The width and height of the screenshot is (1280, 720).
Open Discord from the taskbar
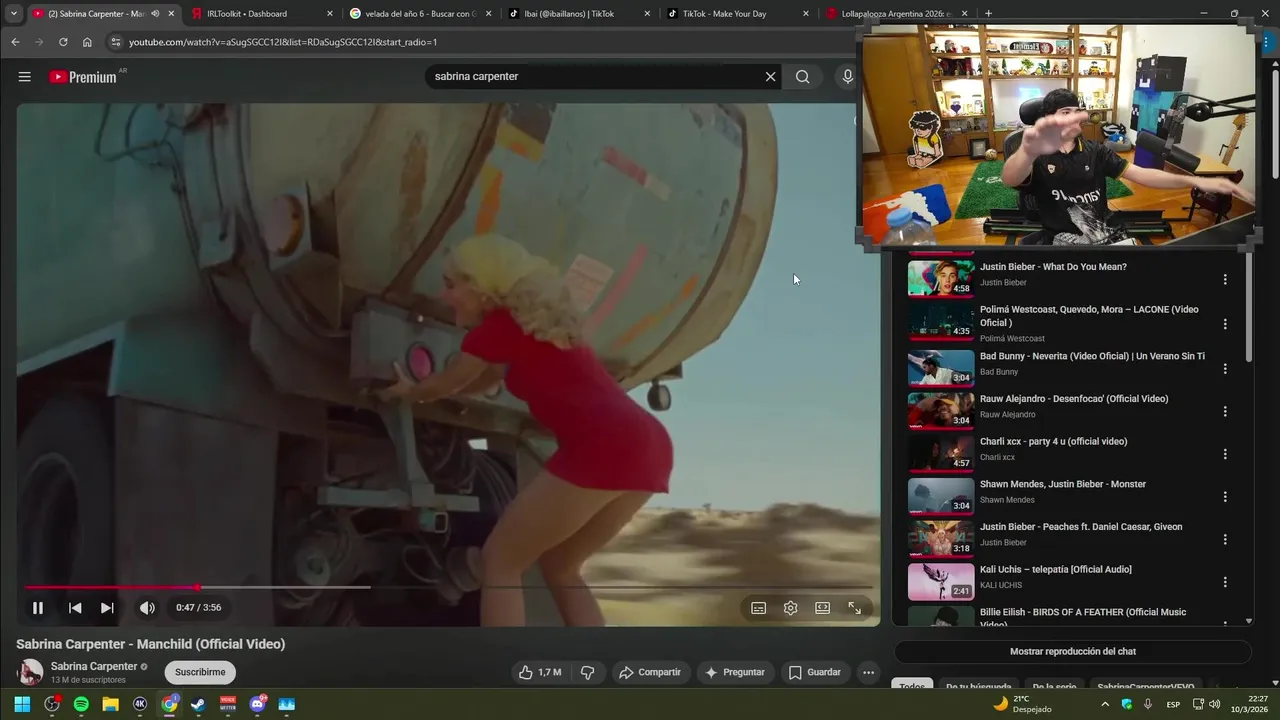point(258,704)
